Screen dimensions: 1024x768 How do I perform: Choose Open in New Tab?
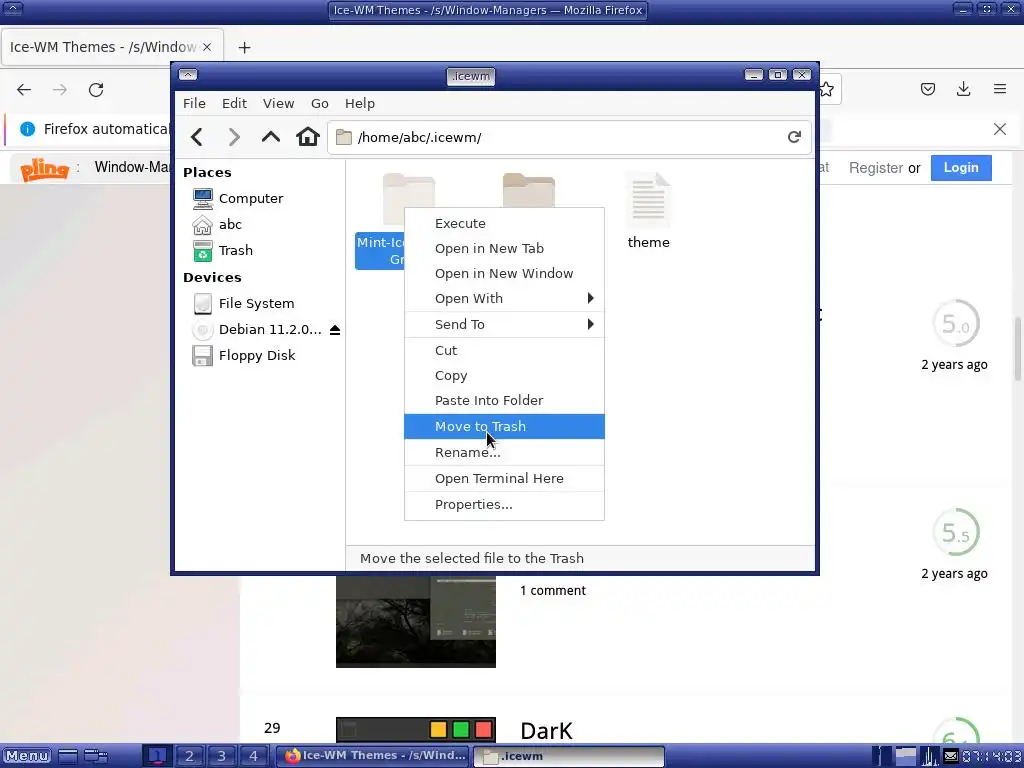pyautogui.click(x=504, y=248)
